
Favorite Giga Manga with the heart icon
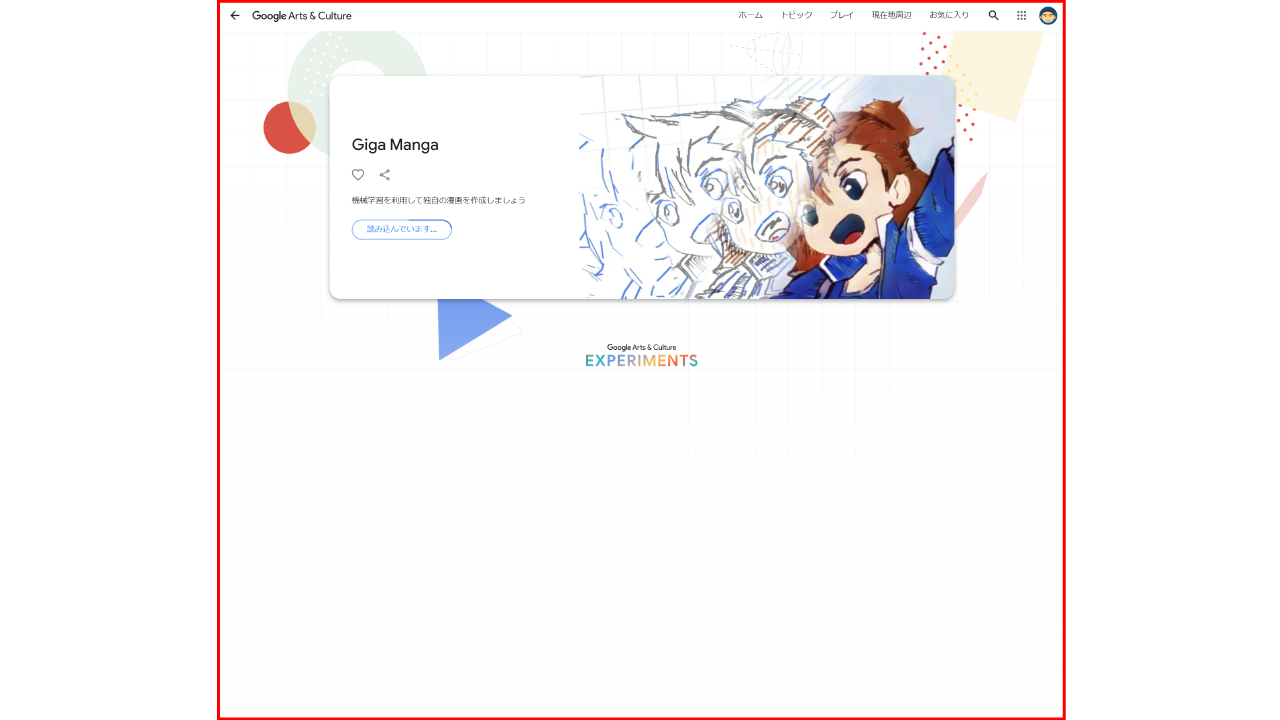(x=358, y=175)
